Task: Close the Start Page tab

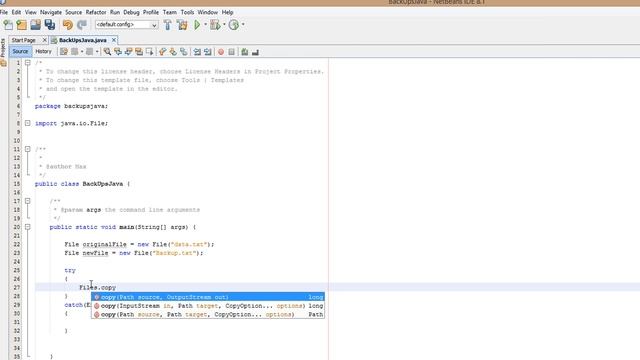Action: coord(44,40)
